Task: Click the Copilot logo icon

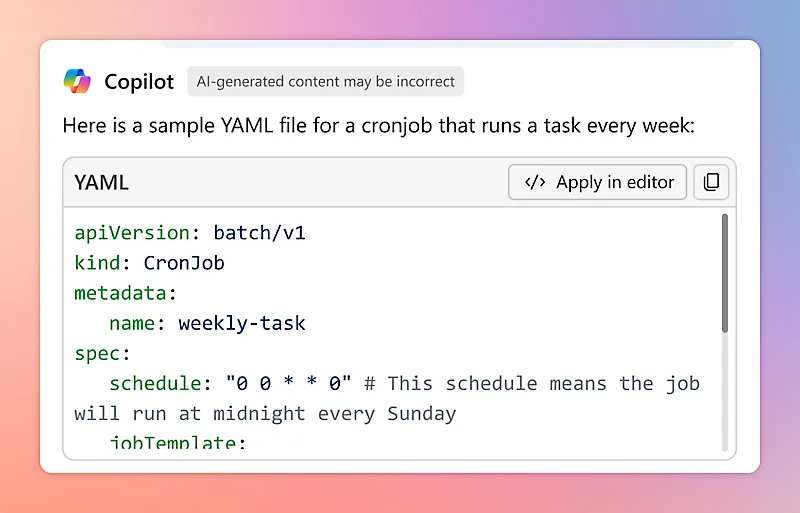Action: 77,81
